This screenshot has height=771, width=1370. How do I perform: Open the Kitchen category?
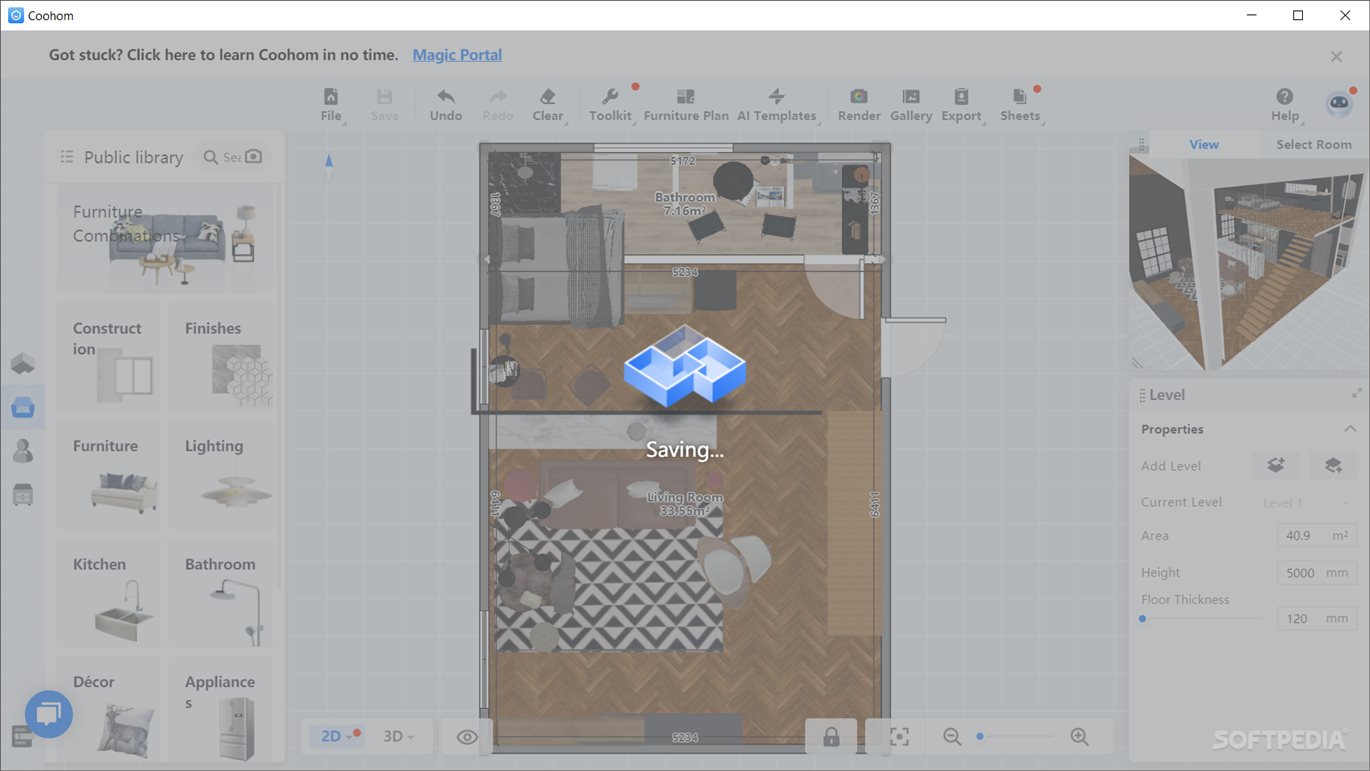(109, 593)
